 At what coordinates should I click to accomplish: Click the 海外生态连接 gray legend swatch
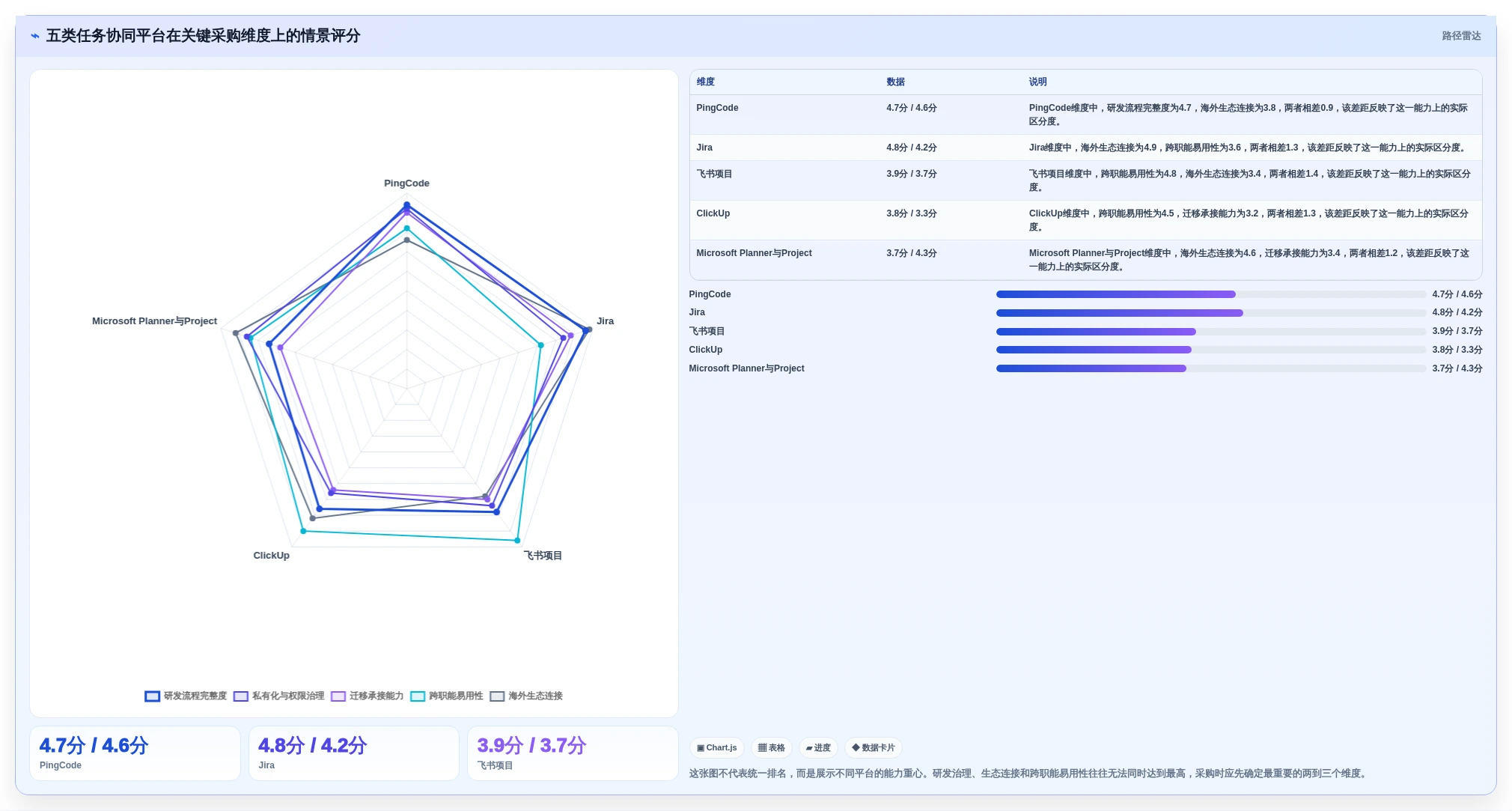497,696
